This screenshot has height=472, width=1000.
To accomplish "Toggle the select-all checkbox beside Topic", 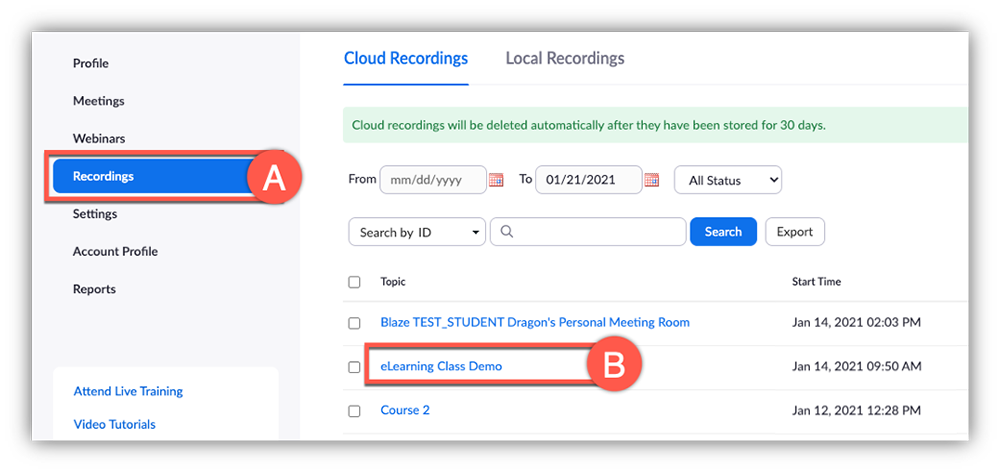I will (354, 282).
